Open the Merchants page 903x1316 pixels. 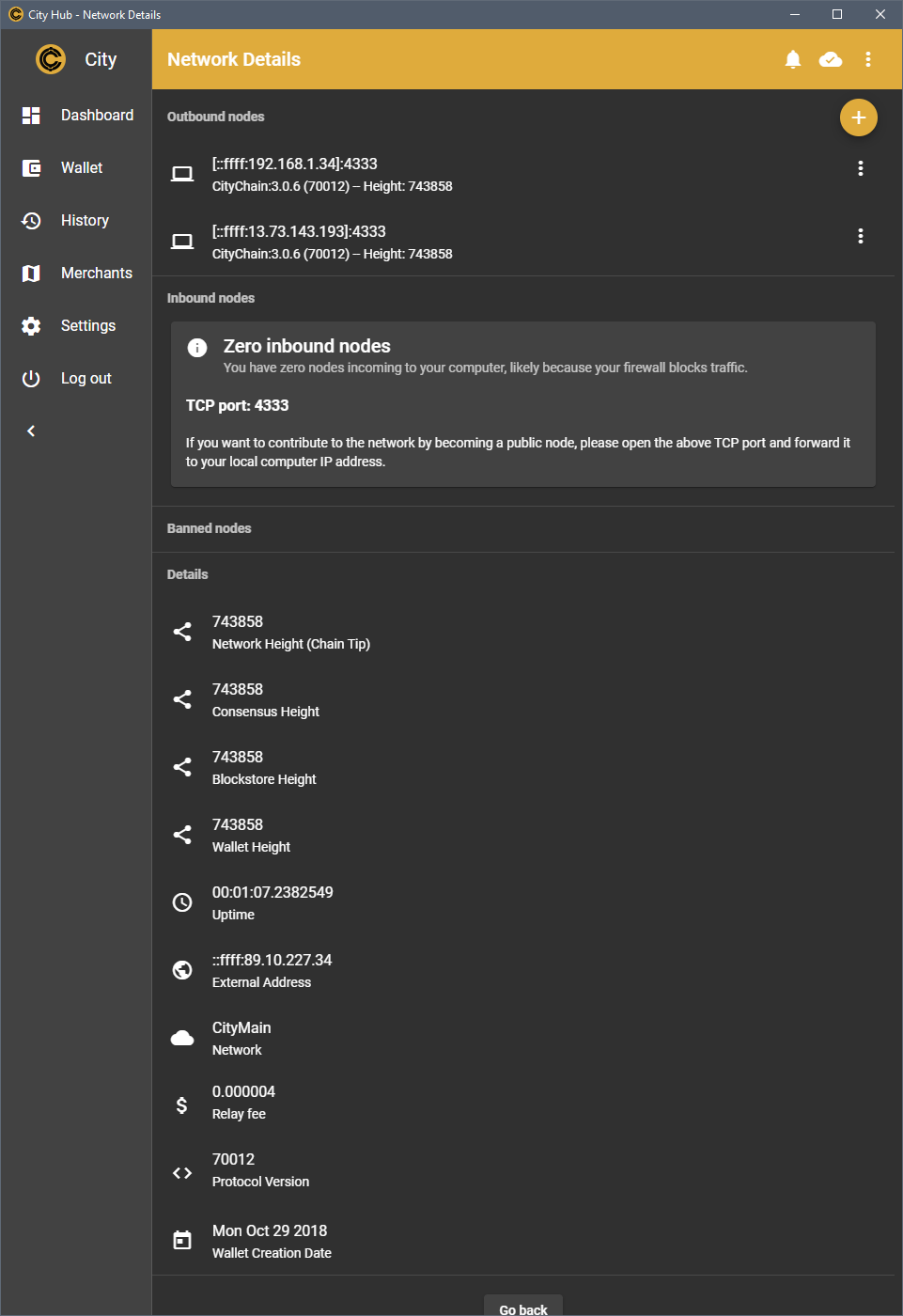point(76,273)
